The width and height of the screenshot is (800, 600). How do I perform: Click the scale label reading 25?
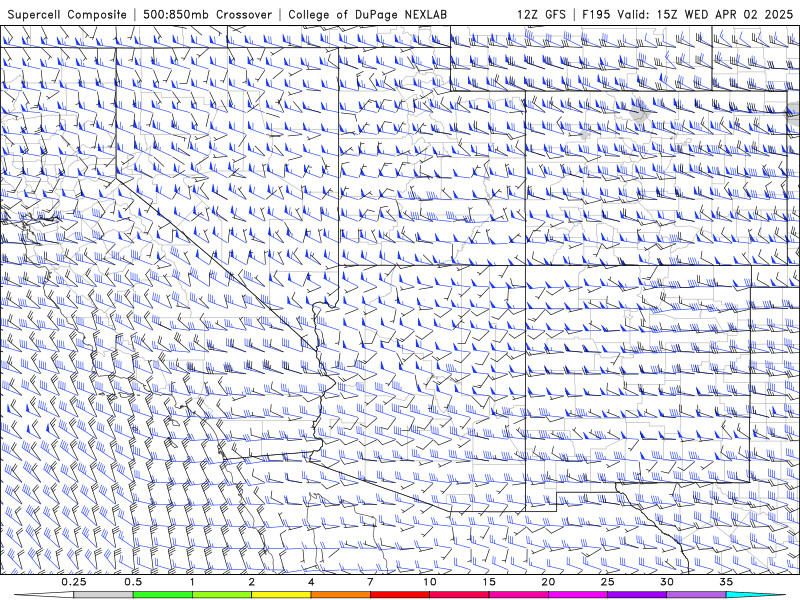click(x=607, y=582)
